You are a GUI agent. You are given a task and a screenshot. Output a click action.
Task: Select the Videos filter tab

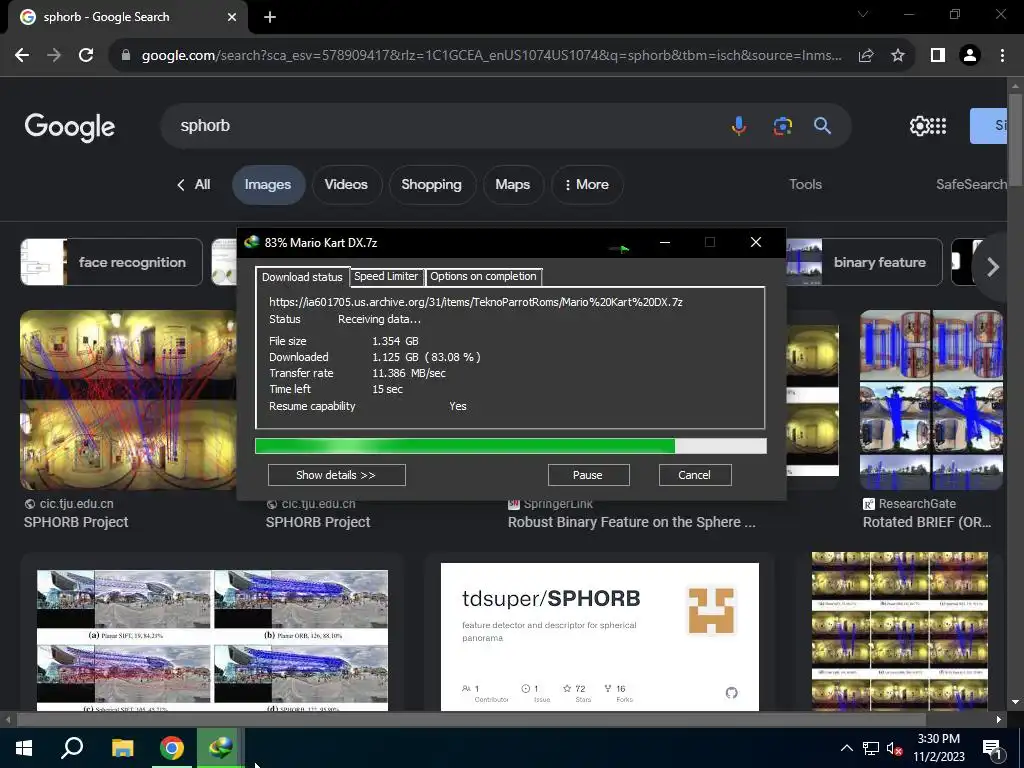(346, 185)
